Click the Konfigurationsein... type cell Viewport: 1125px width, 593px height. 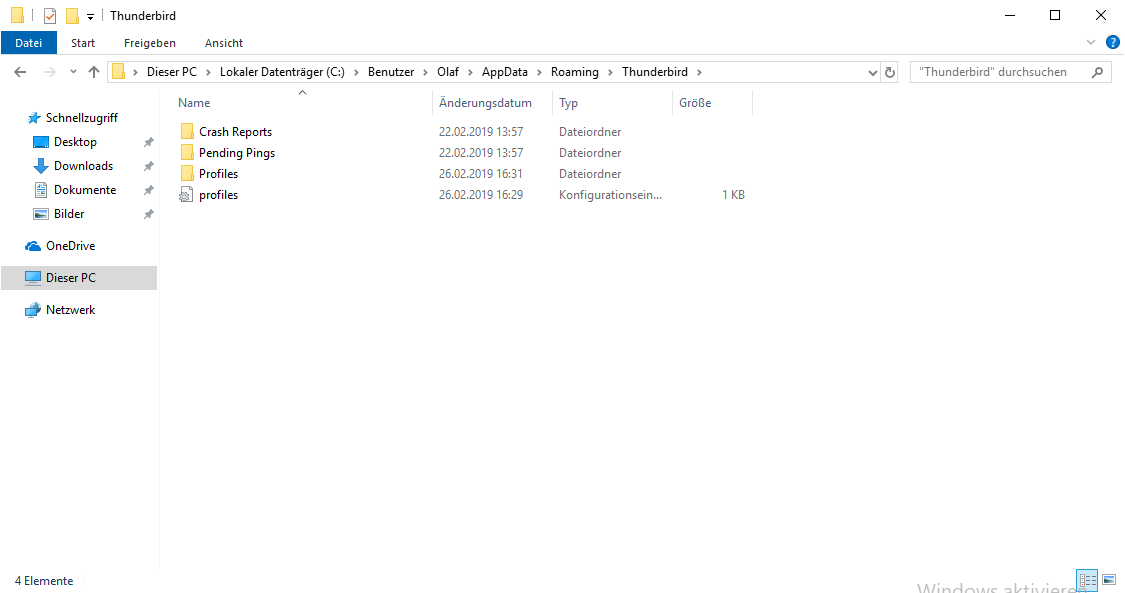[611, 194]
